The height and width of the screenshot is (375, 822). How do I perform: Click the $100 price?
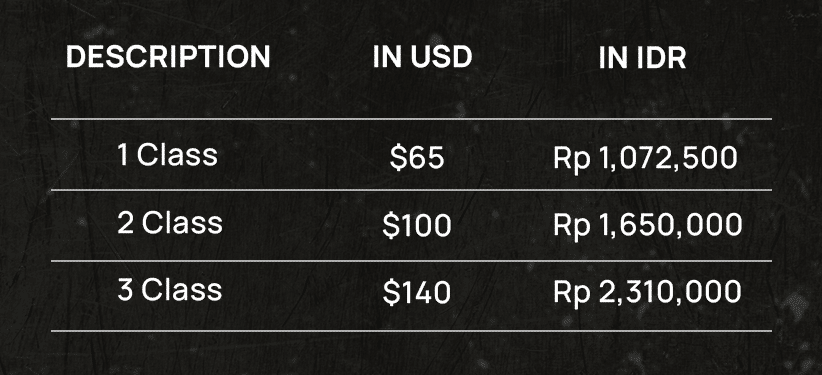click(x=417, y=226)
